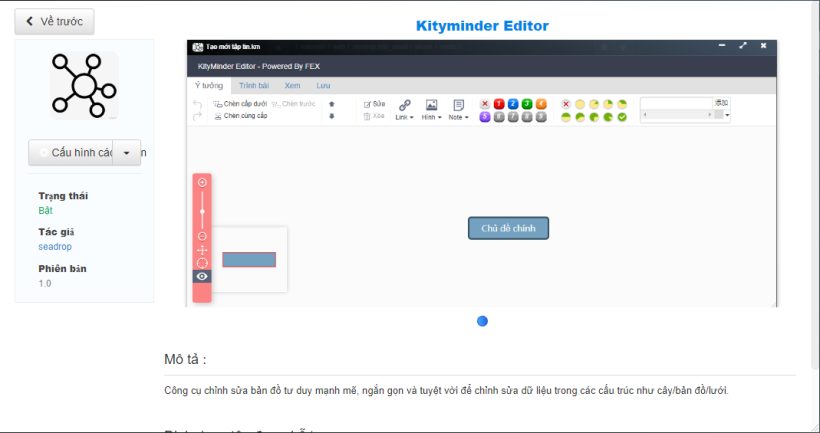Click the Note page icon
Viewport: 820px width, 433px height.
click(x=459, y=105)
